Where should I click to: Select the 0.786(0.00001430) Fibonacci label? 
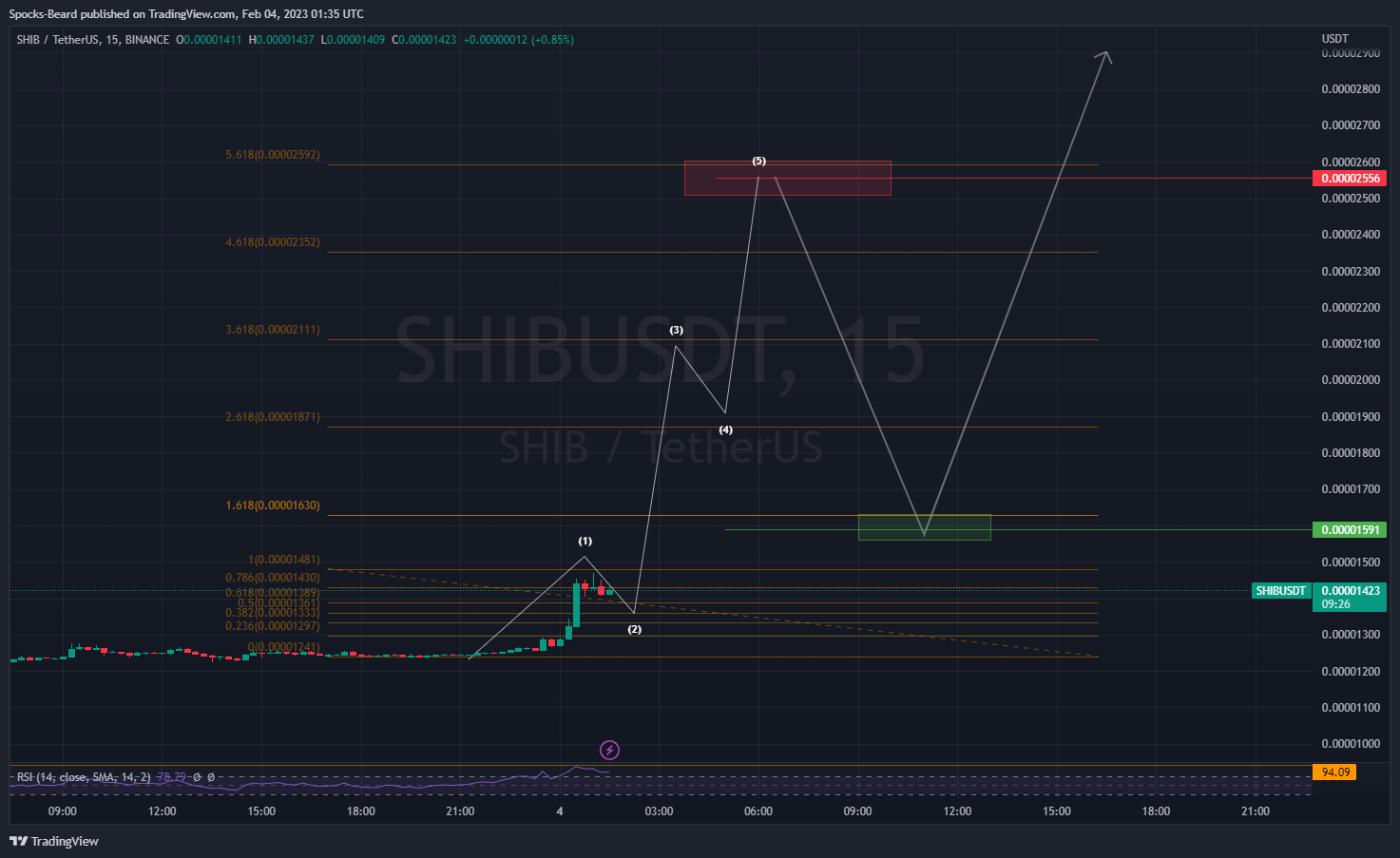(x=273, y=578)
